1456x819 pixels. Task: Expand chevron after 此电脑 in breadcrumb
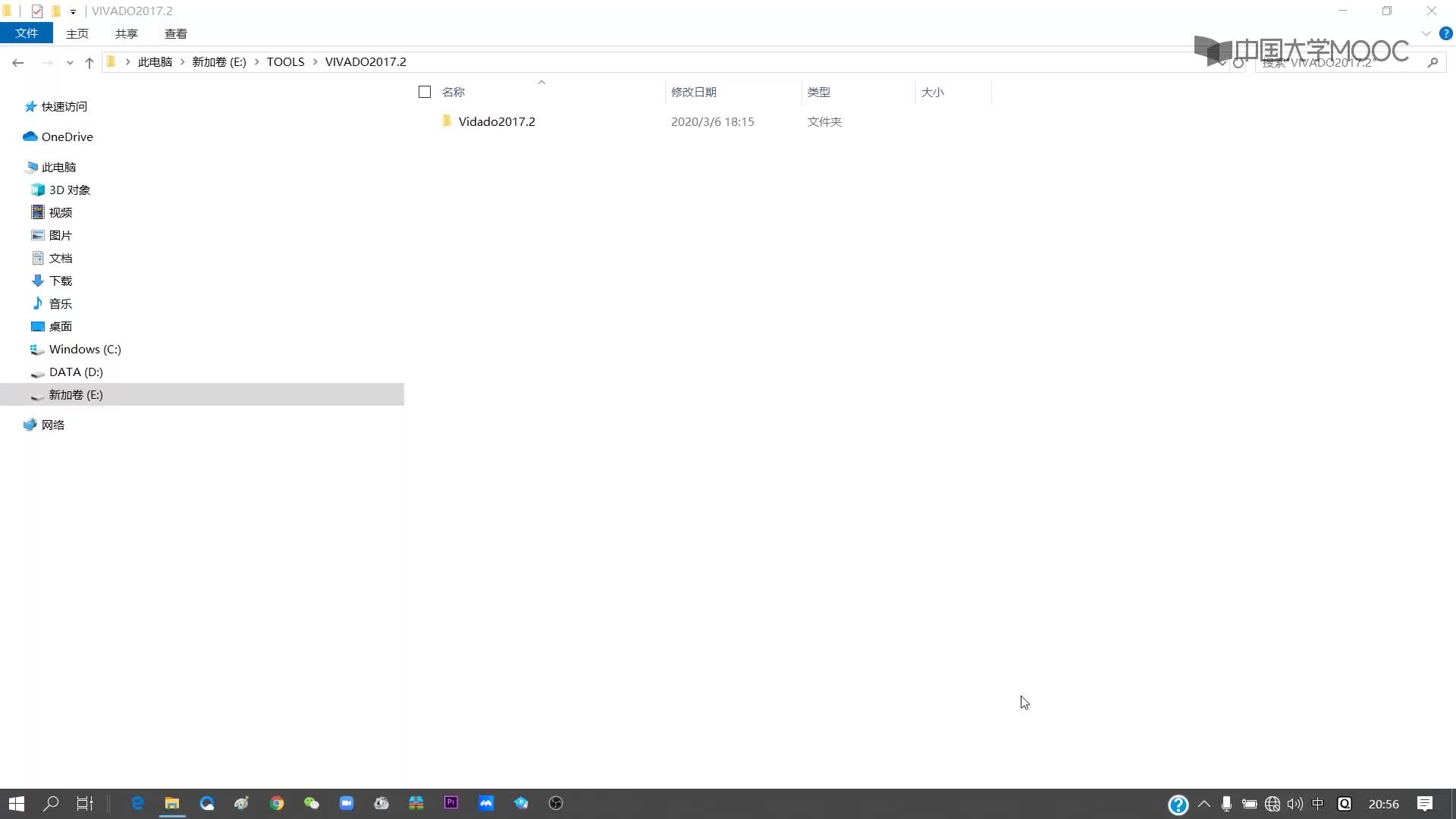pos(182,62)
